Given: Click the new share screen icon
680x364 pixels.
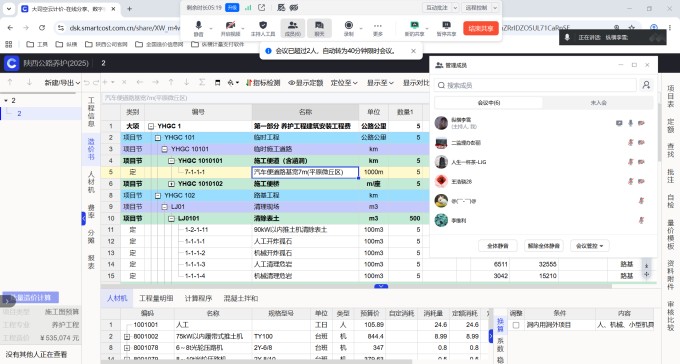Looking at the screenshot, I should click(415, 28).
